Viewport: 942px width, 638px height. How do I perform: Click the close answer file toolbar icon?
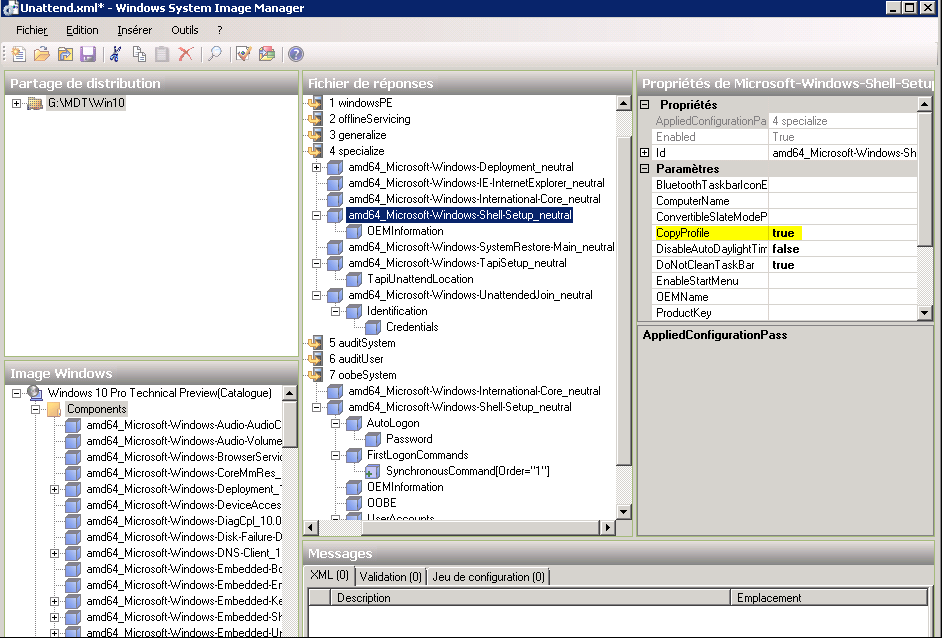pos(65,54)
